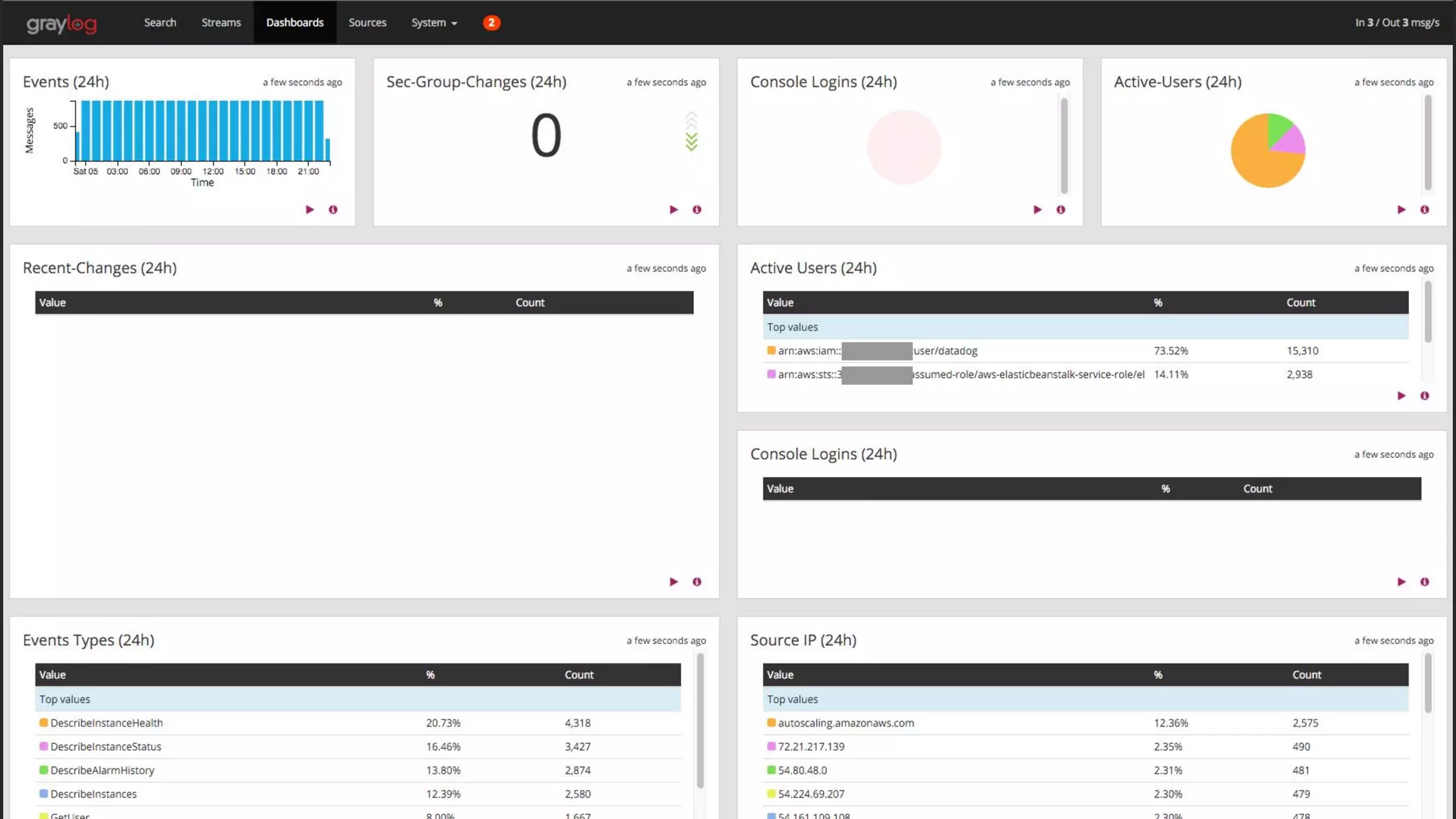Go to Streams in navigation bar
Image resolution: width=1456 pixels, height=819 pixels.
click(221, 23)
